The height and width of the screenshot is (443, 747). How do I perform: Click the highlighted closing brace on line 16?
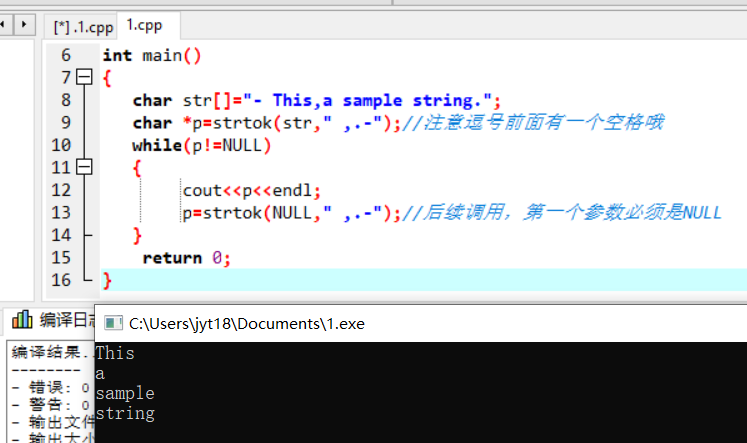[107, 280]
